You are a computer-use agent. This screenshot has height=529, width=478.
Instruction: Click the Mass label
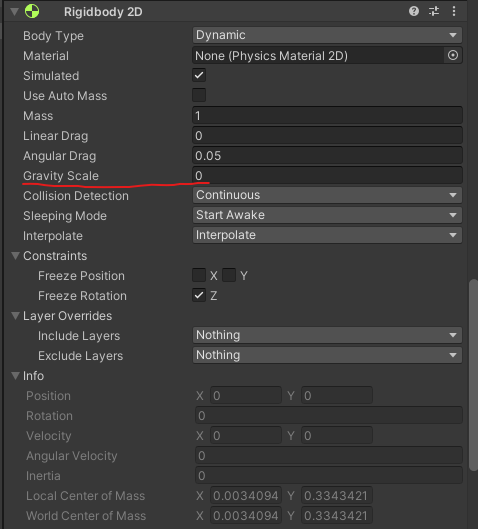(x=38, y=116)
